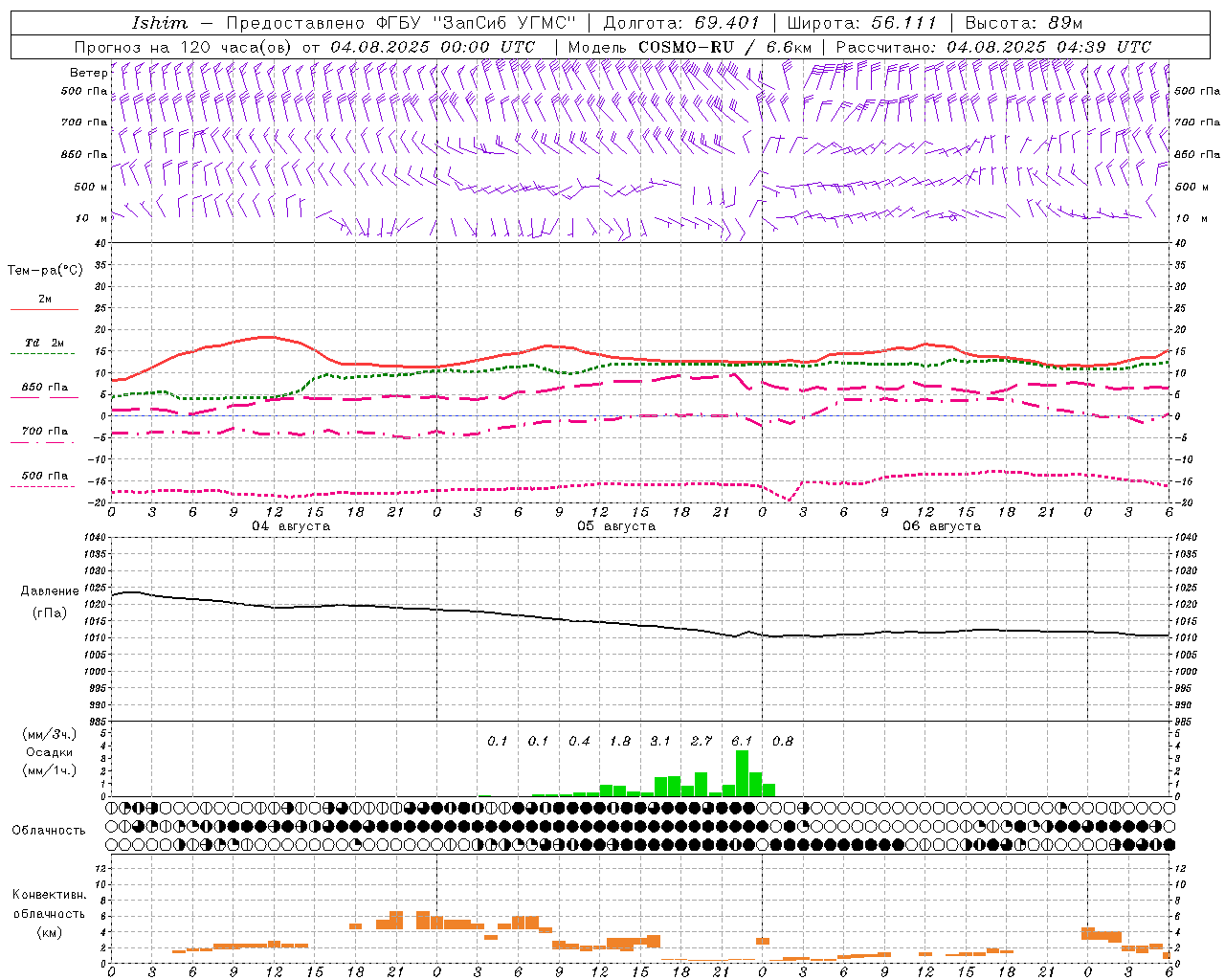Click the "Облачность" cloud cover label
Image resolution: width=1225 pixels, height=980 pixels.
[49, 831]
